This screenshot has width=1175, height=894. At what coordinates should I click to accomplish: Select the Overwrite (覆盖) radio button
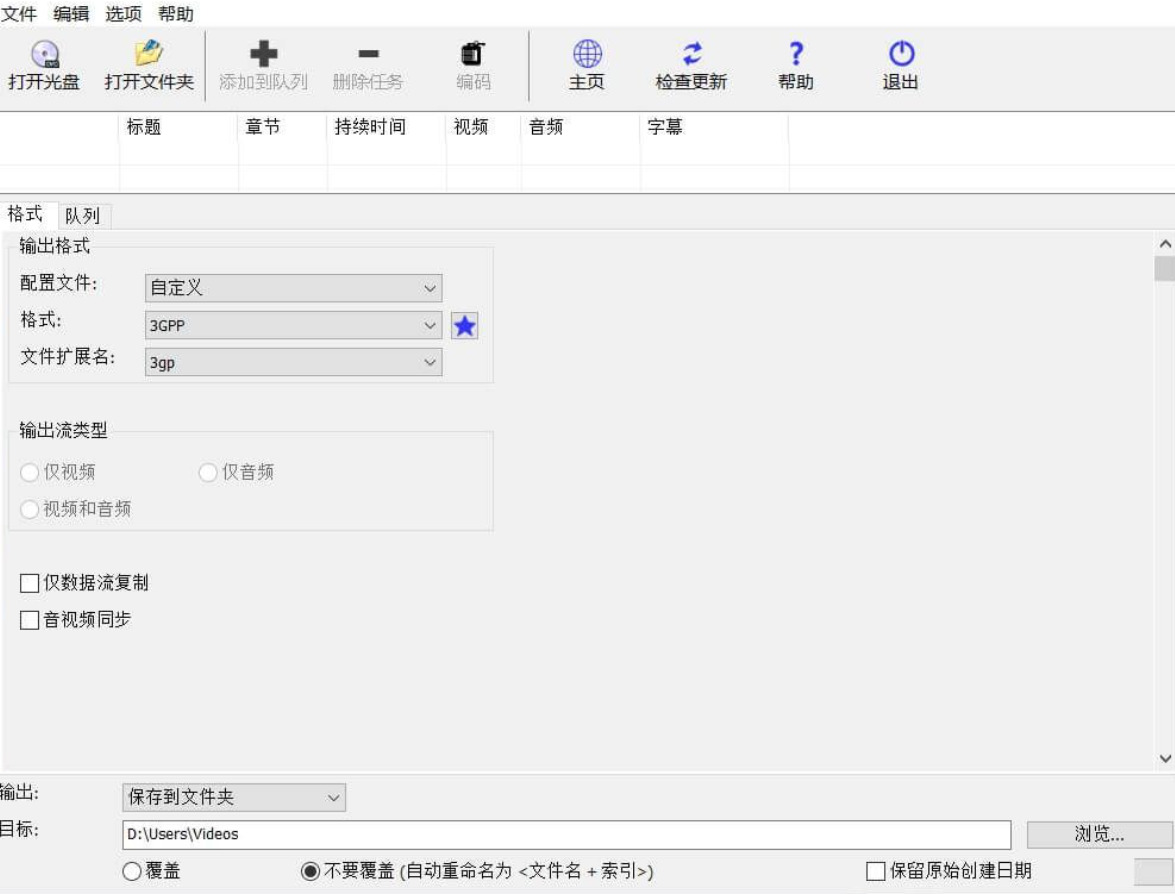[131, 871]
